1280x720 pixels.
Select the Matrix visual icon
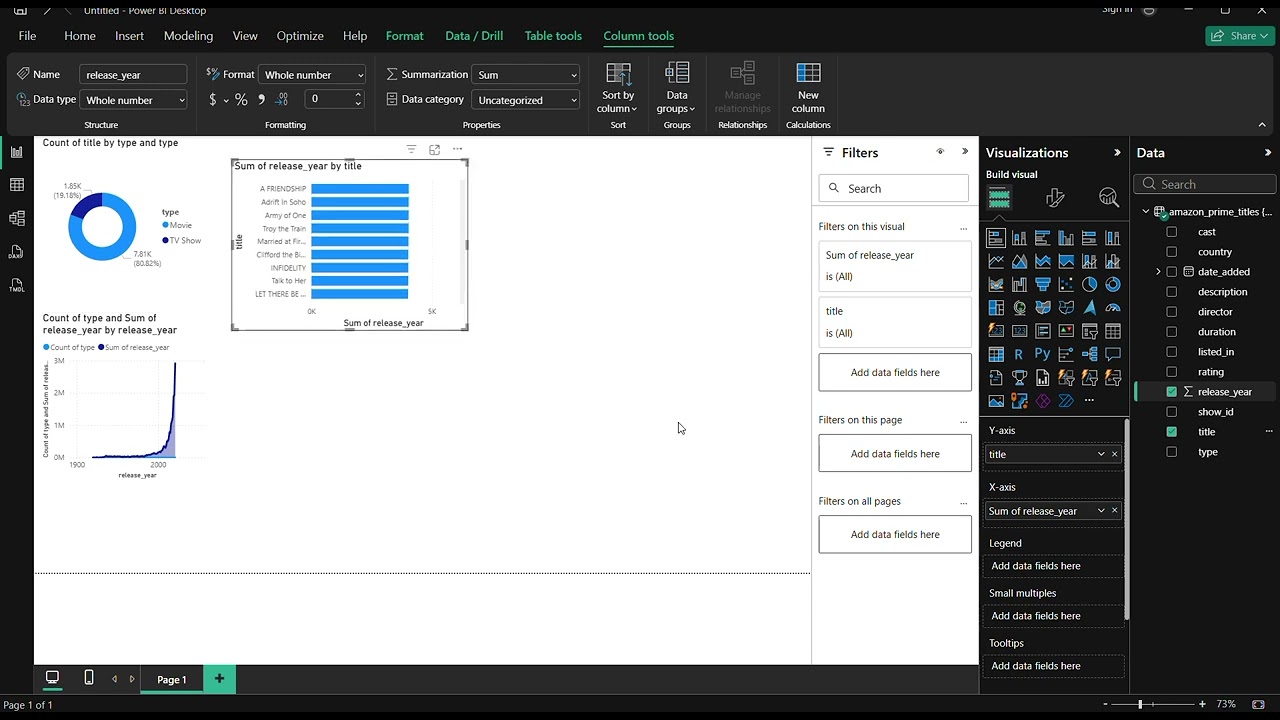(996, 353)
